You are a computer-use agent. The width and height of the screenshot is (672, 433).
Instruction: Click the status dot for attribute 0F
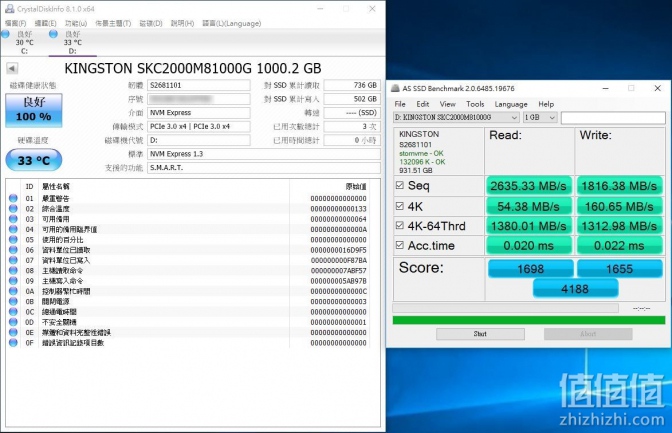coord(13,343)
